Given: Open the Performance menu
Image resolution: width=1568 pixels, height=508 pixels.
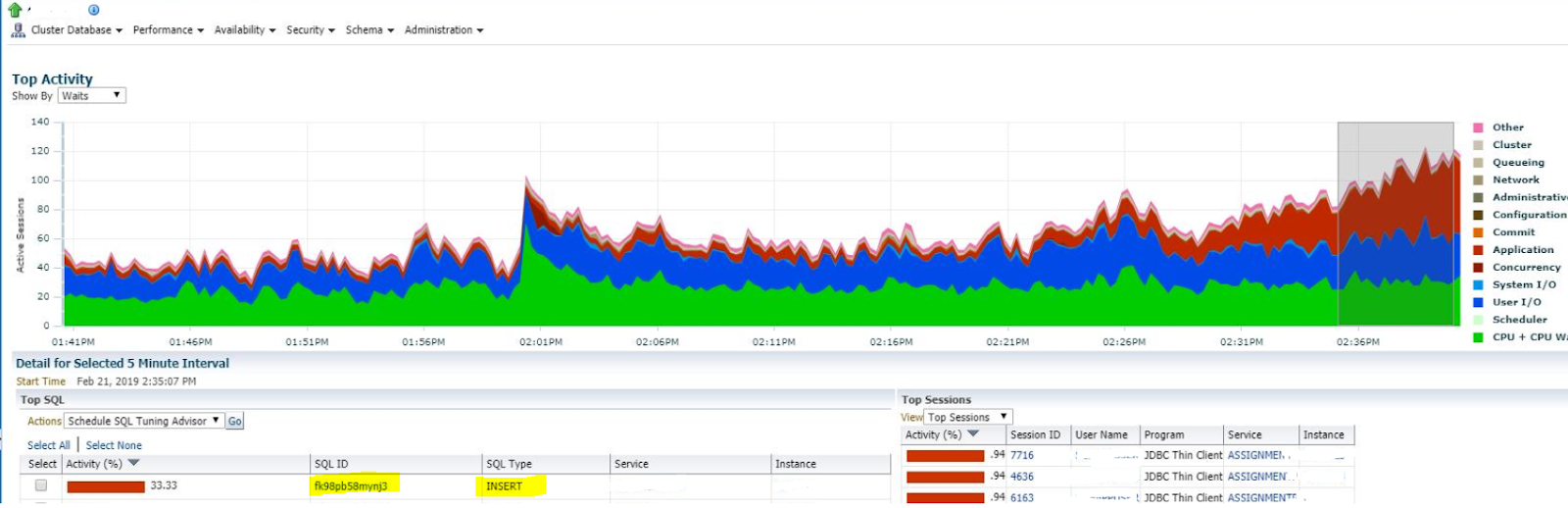Looking at the screenshot, I should pyautogui.click(x=169, y=30).
